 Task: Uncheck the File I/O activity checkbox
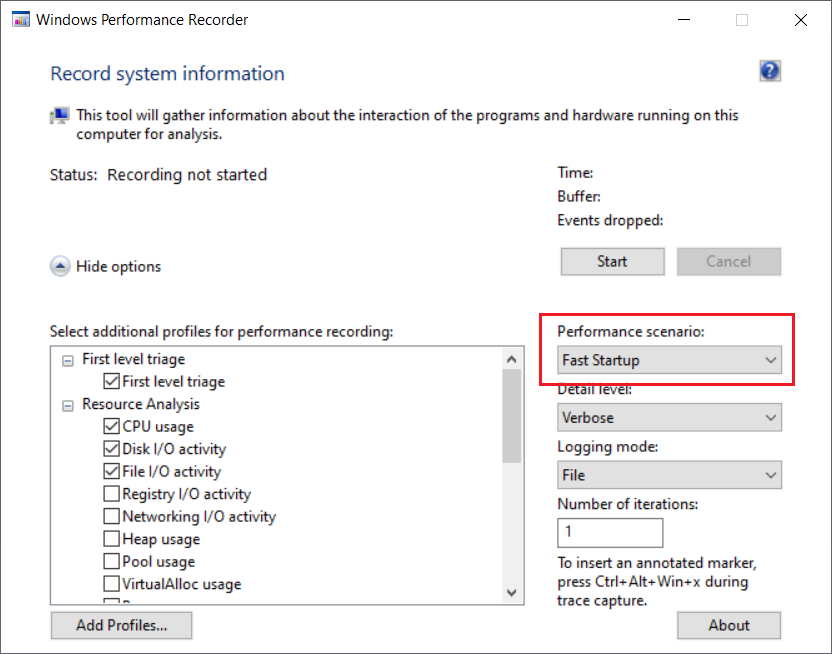pyautogui.click(x=111, y=471)
